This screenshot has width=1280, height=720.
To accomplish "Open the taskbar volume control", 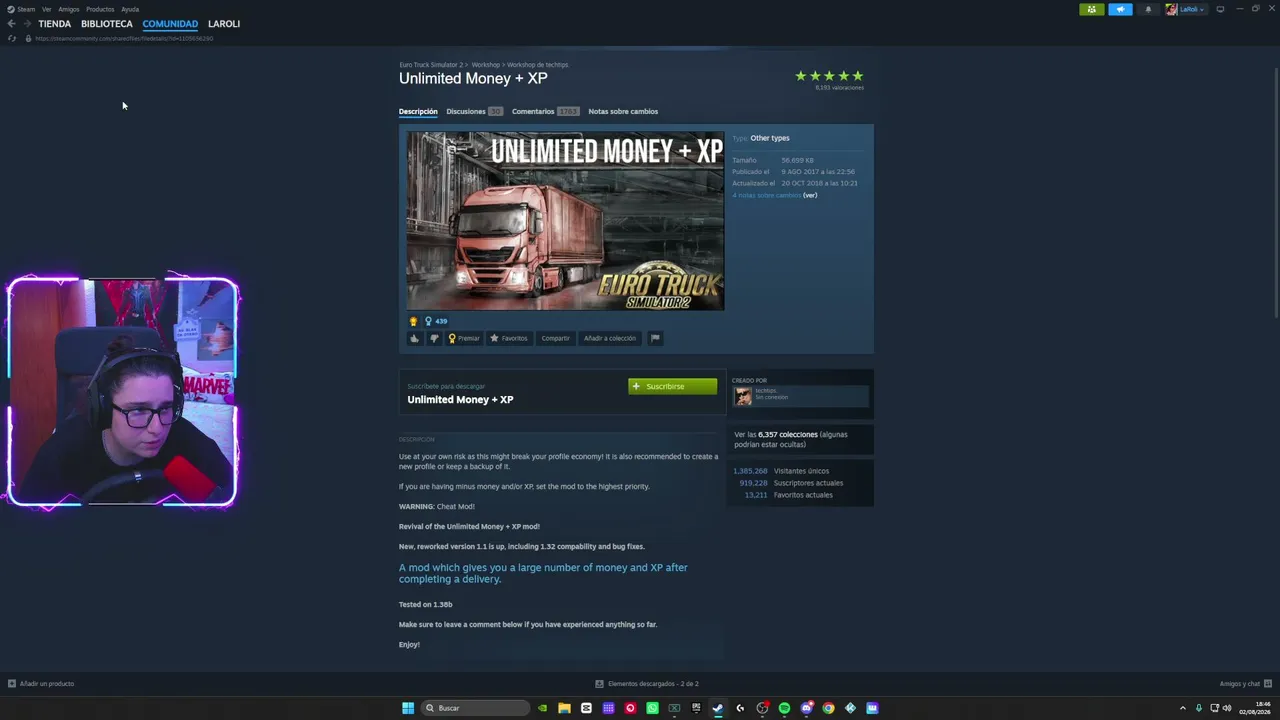I will point(1227,708).
